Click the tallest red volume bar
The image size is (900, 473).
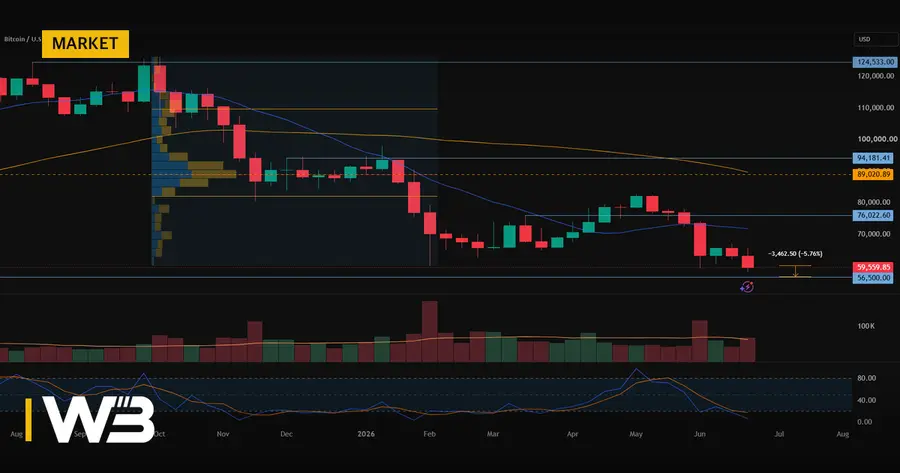pyautogui.click(x=429, y=331)
